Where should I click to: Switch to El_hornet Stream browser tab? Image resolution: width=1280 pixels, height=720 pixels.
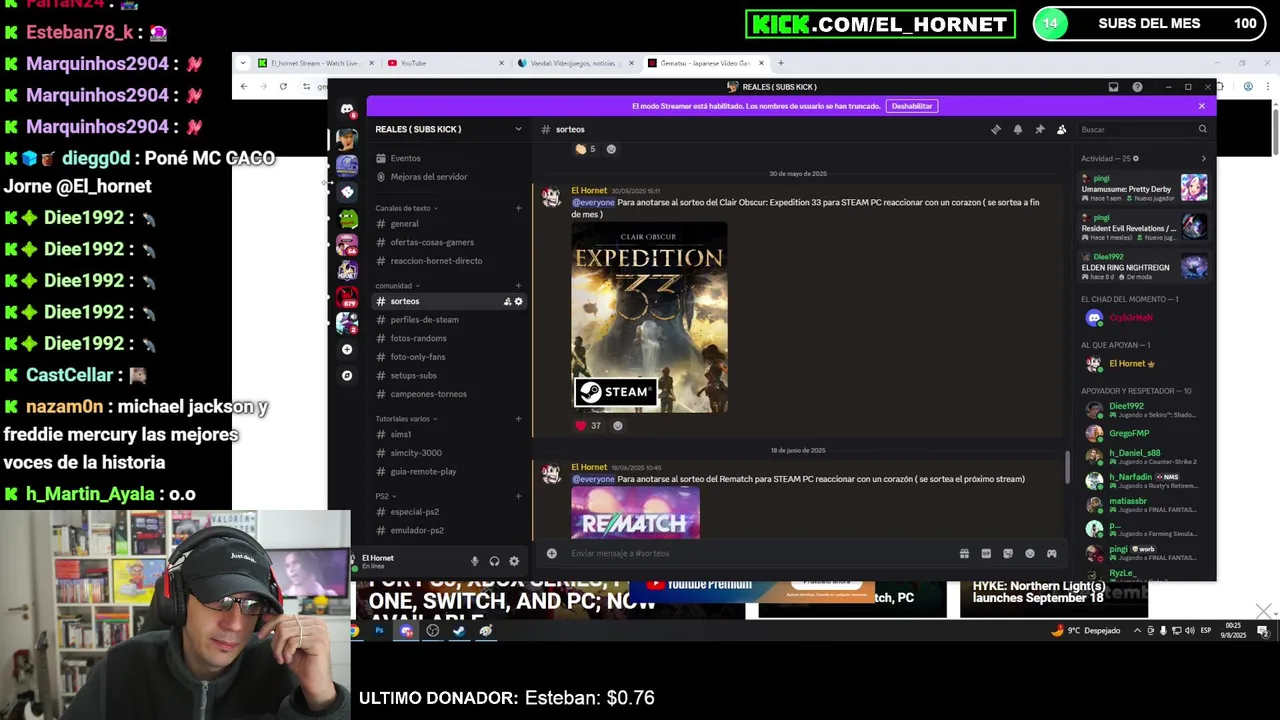(314, 63)
